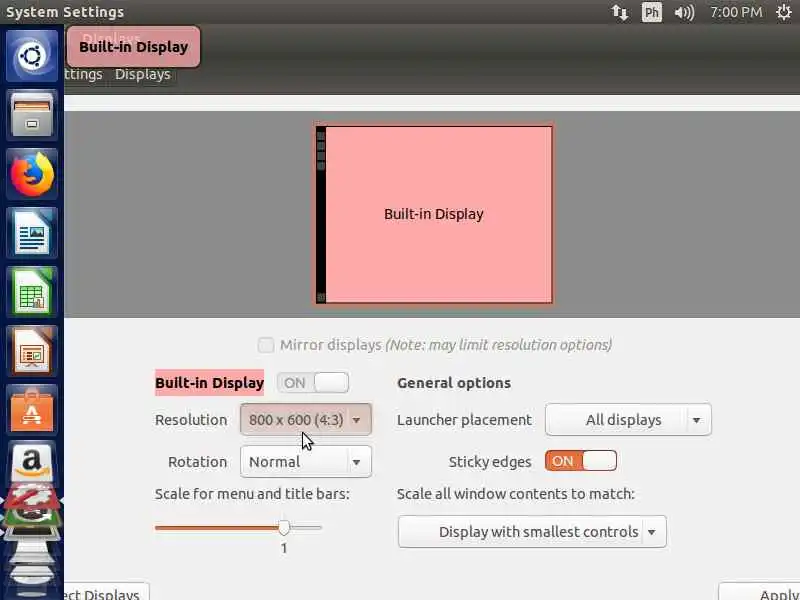Click the Apply button
800x600 pixels.
760,593
